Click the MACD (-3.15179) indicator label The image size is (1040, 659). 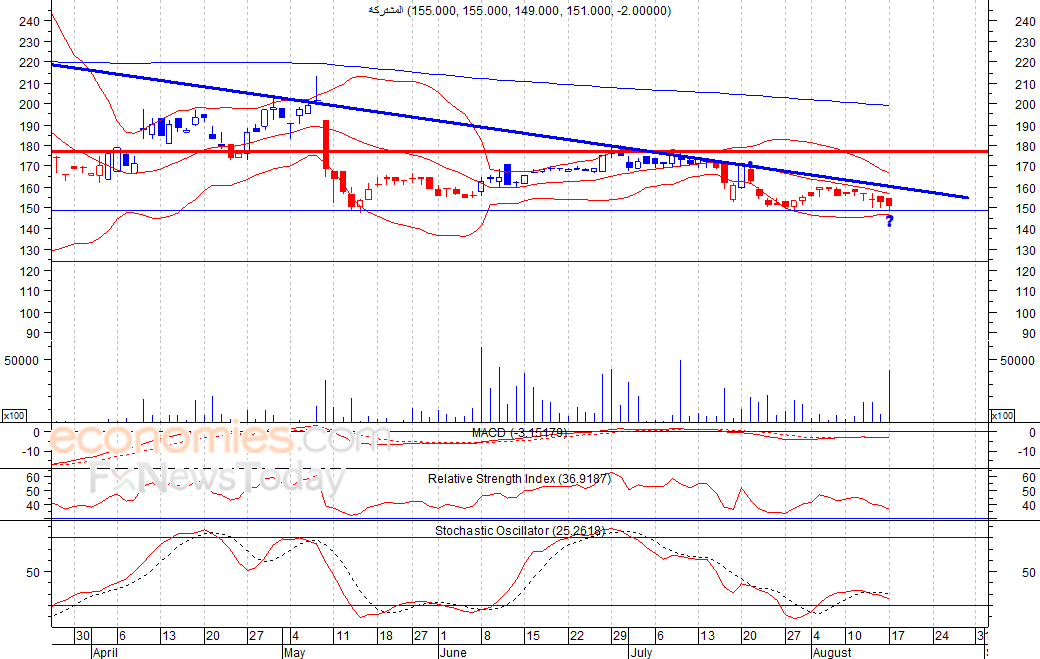[519, 433]
